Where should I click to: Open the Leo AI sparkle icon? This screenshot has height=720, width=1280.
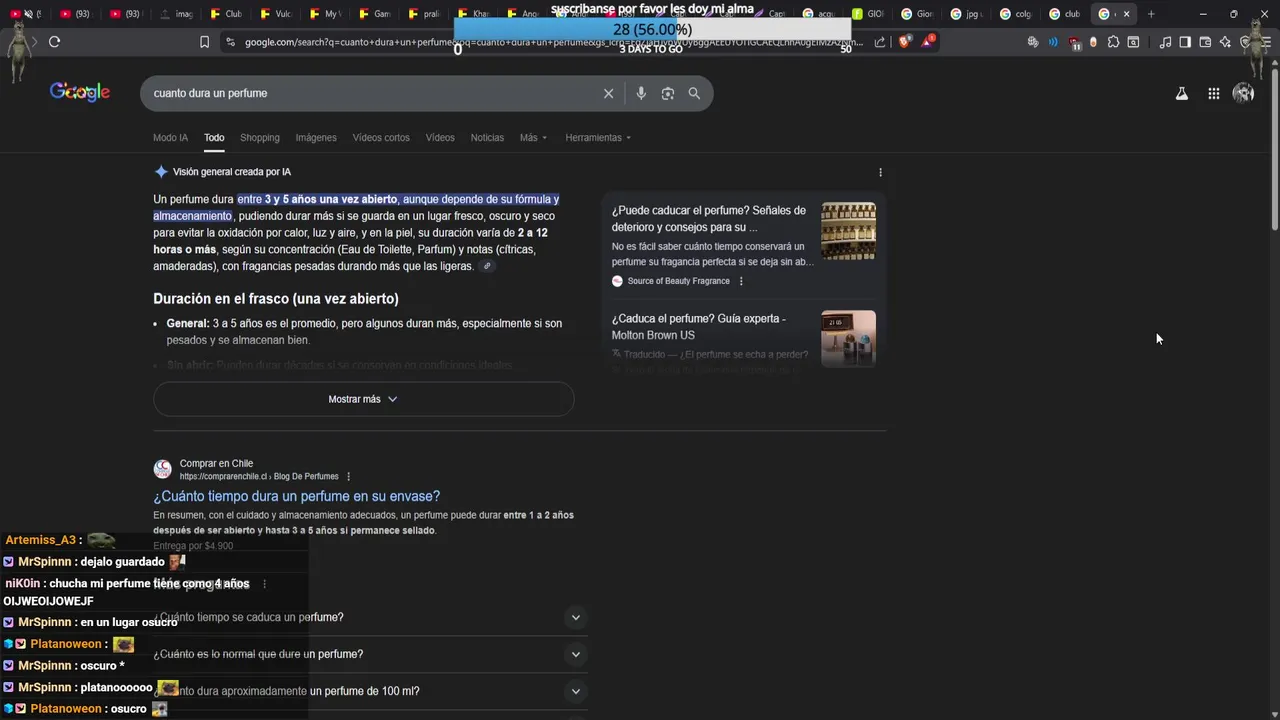pyautogui.click(x=1225, y=42)
